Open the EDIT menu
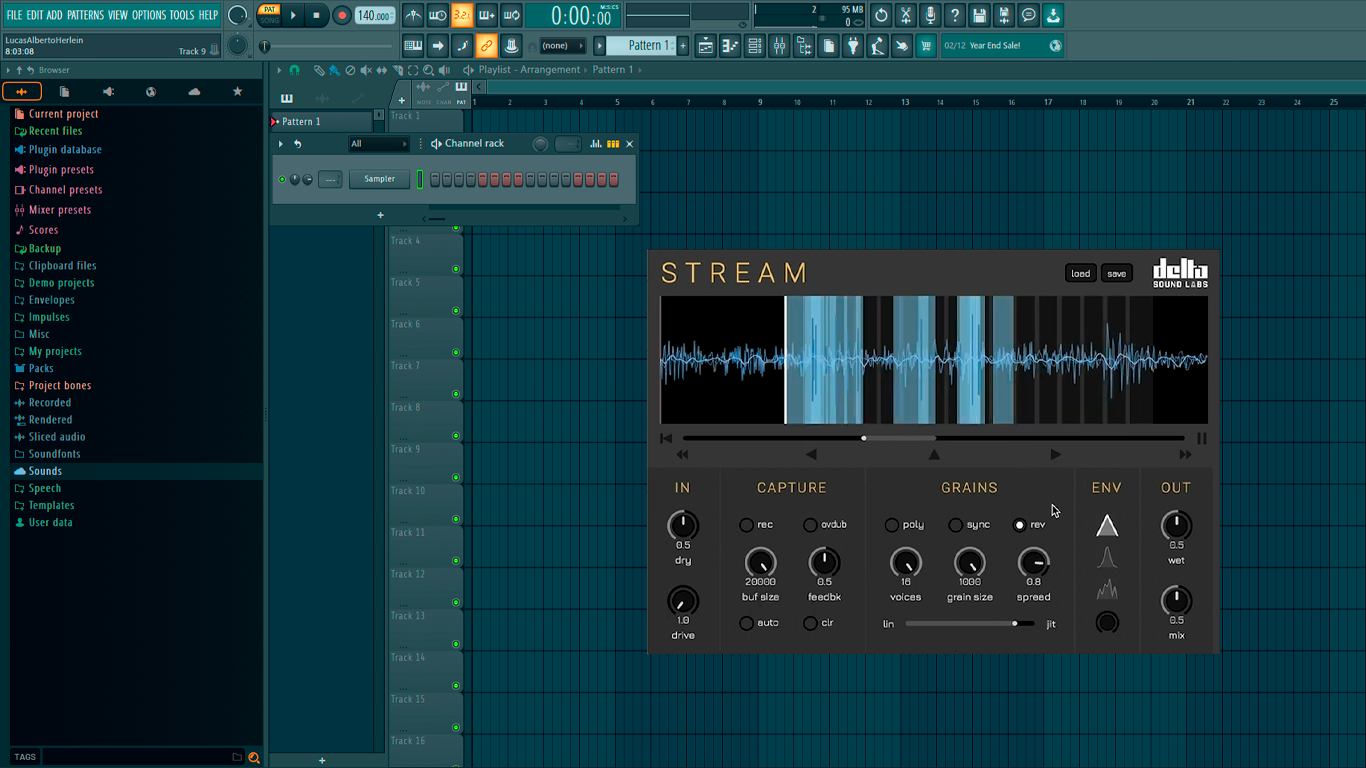The width and height of the screenshot is (1366, 768). click(x=35, y=15)
